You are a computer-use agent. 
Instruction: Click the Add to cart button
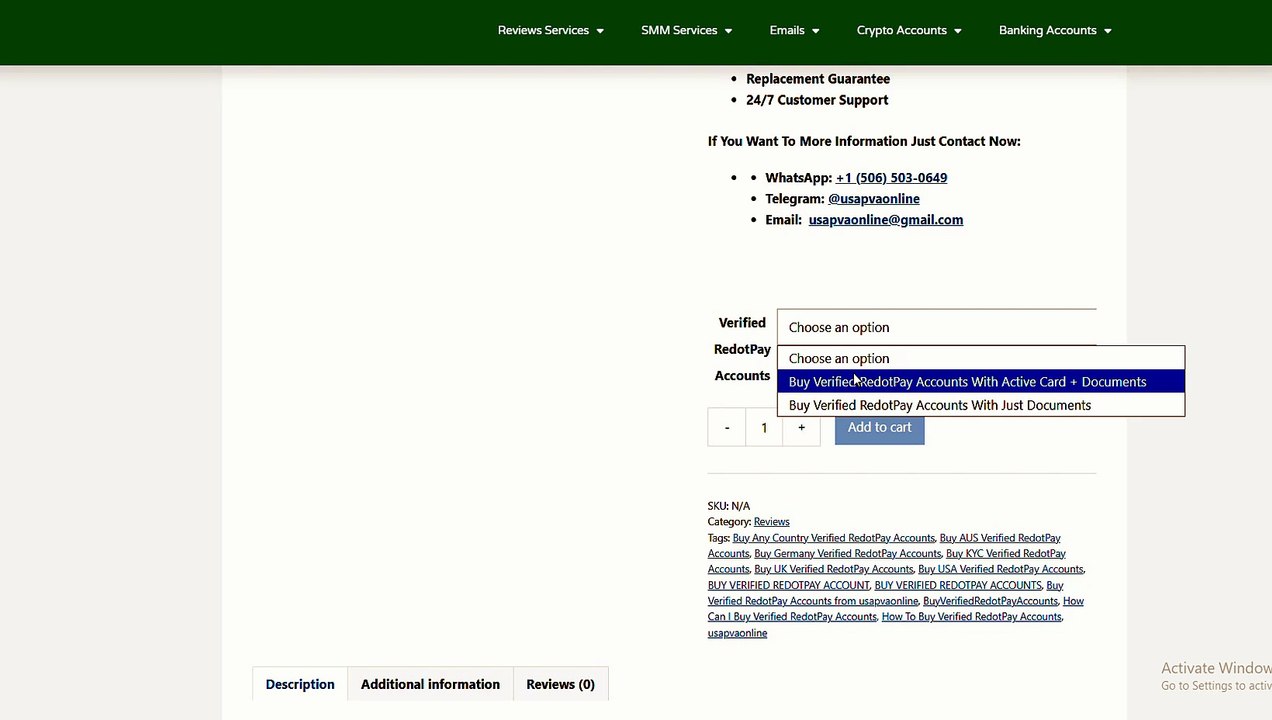tap(879, 428)
